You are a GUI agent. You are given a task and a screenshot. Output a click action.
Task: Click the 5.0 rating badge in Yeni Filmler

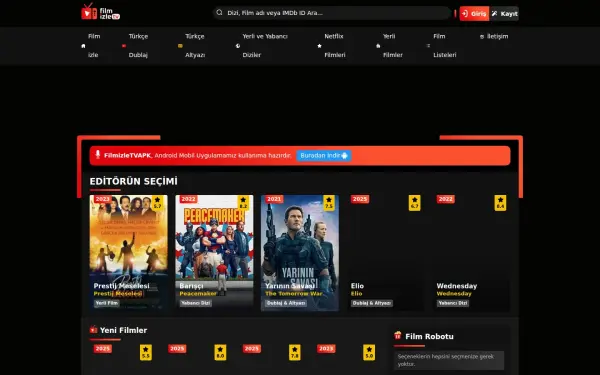[369, 352]
